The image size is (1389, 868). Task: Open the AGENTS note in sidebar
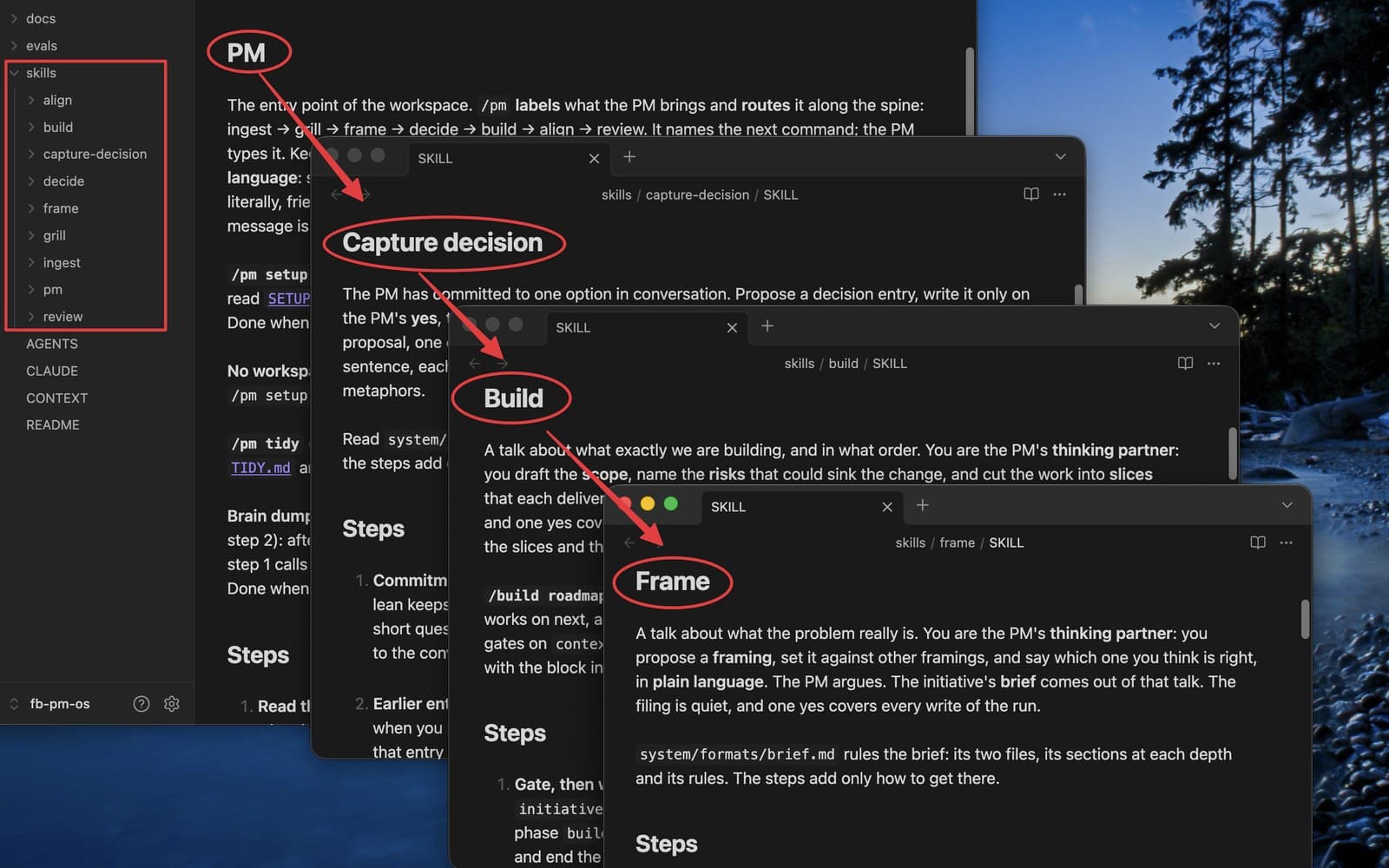[x=52, y=344]
